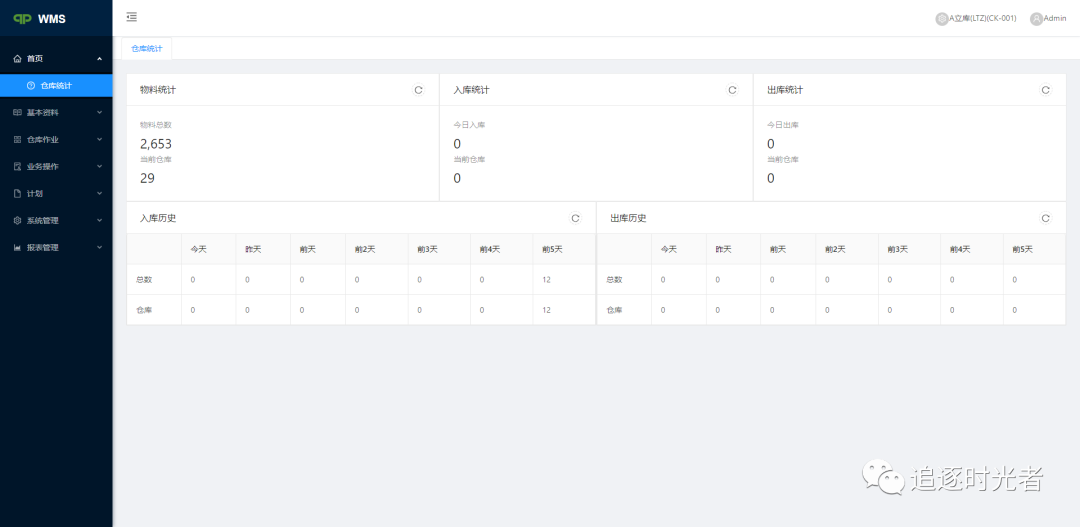Refresh the 物料统计 card
The image size is (1080, 527).
[x=418, y=90]
